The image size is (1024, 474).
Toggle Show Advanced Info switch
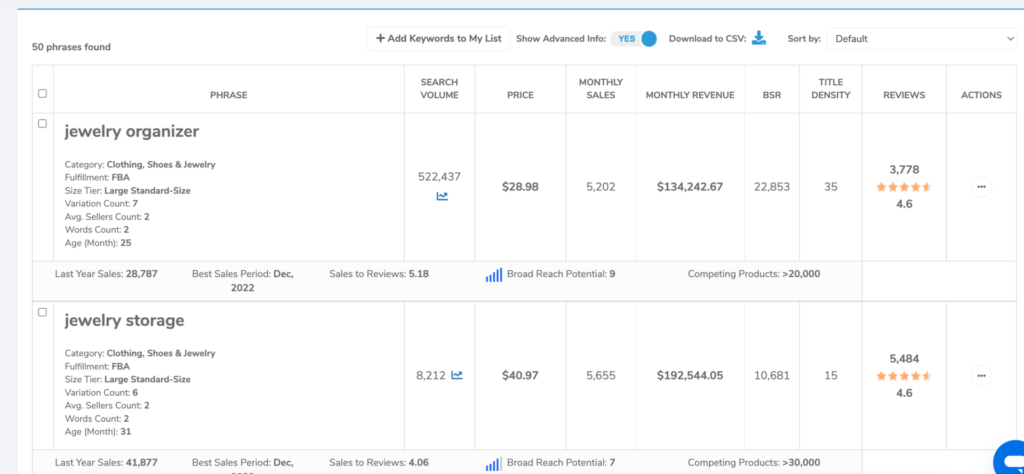[x=636, y=39]
